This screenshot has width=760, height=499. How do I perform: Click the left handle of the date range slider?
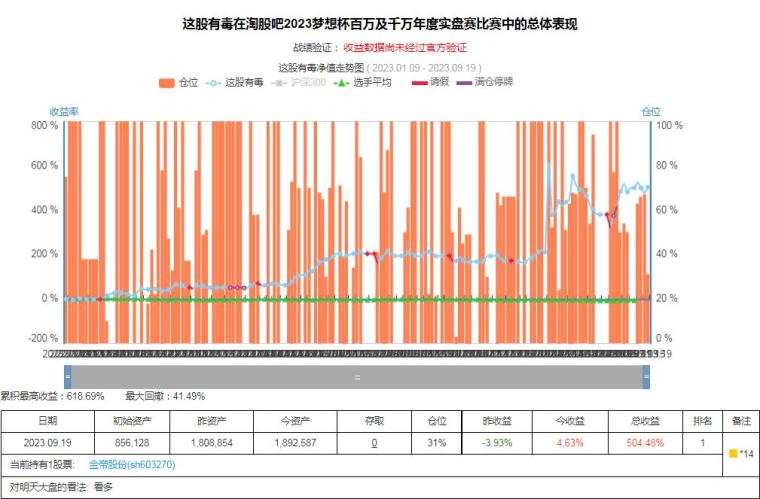(68, 377)
